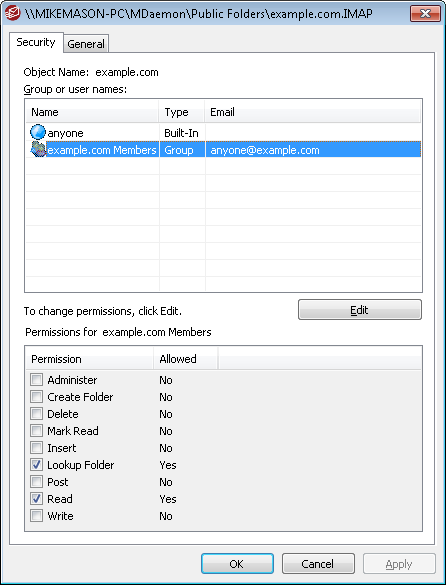Confirm the dialog with OK
Viewport: 446px width, 585px height.
click(237, 563)
